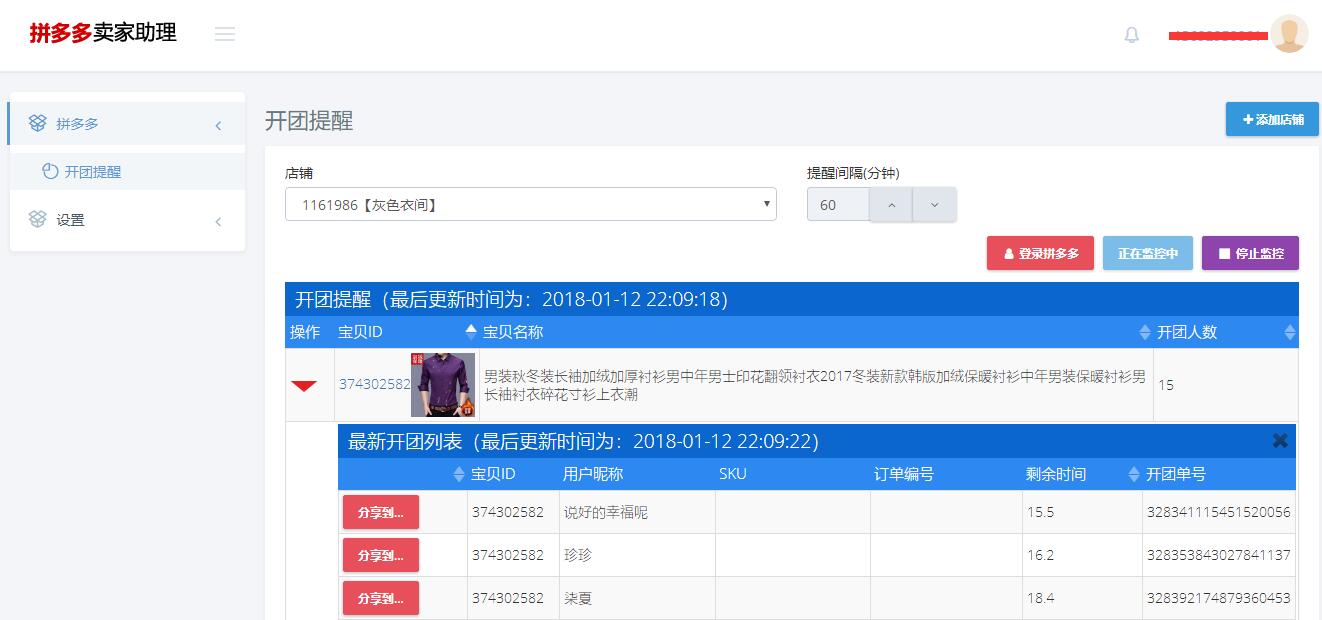
Task: Sort inner list by 开团单号 header
Action: tap(1218, 474)
